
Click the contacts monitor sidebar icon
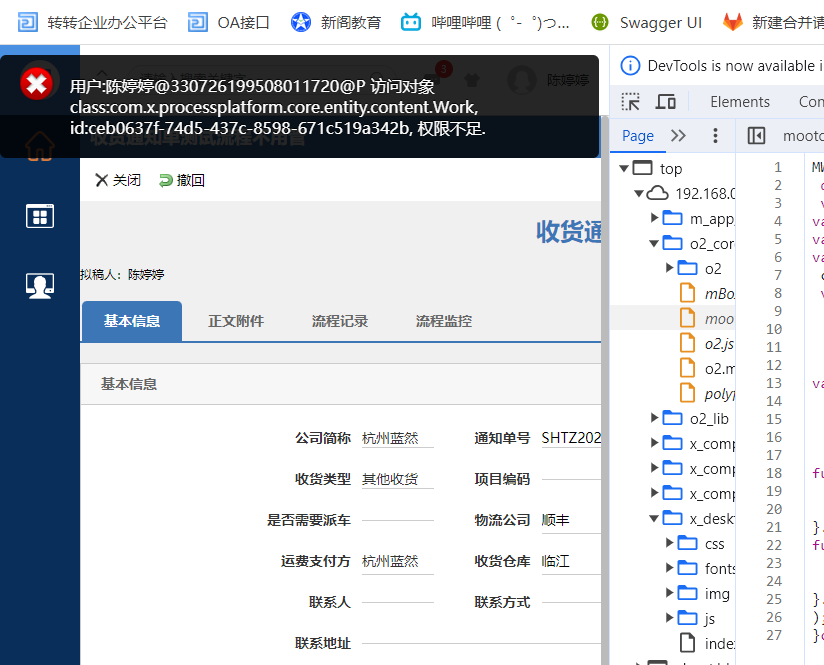(x=40, y=285)
